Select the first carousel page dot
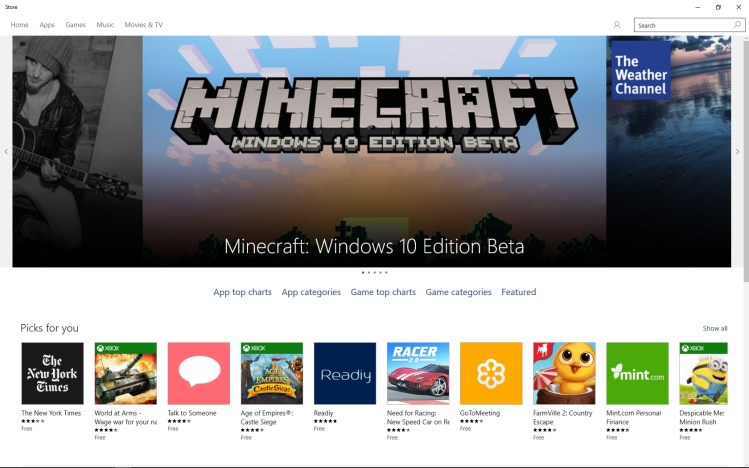 pyautogui.click(x=363, y=272)
